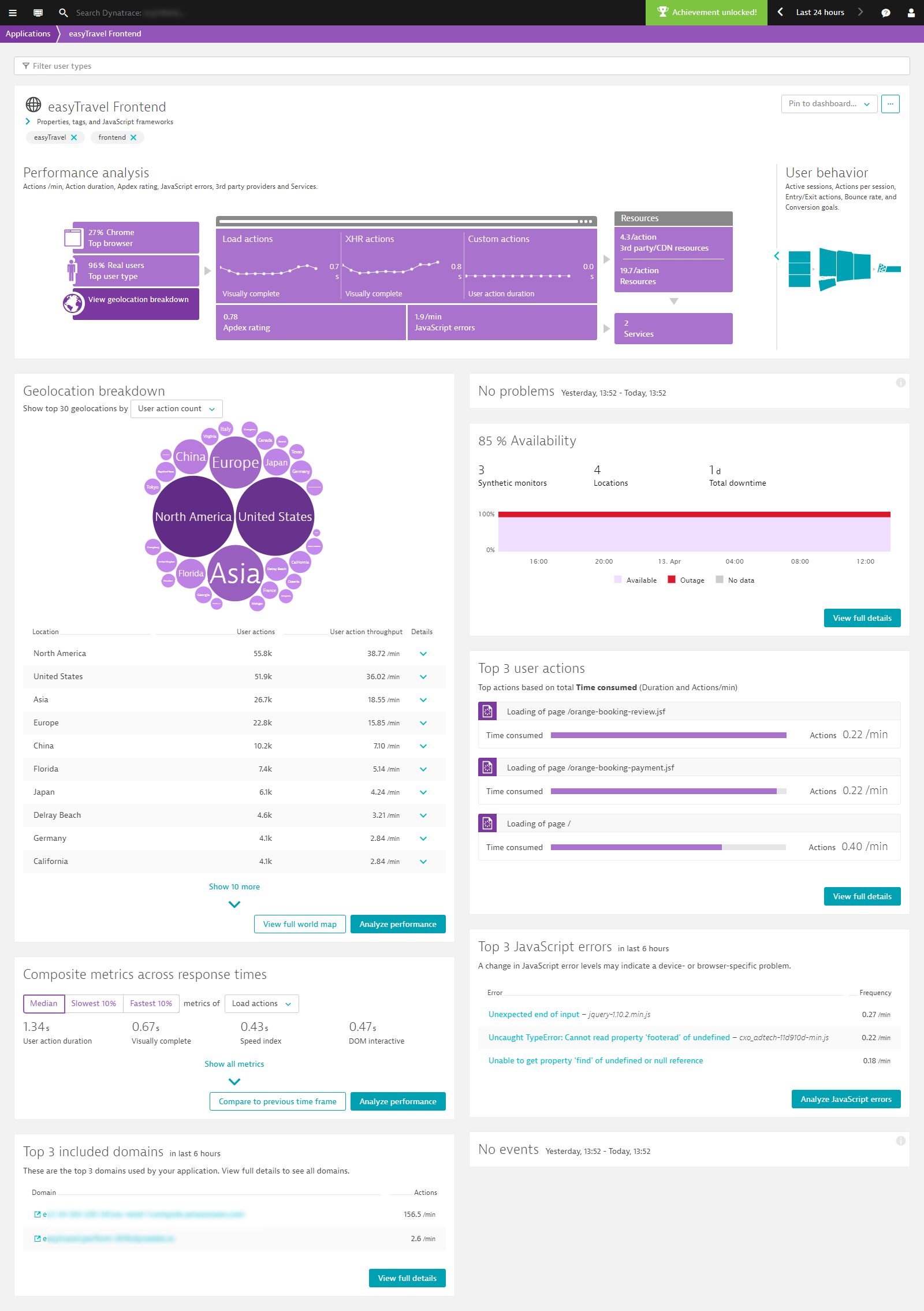Go to Applications breadcrumb

coord(28,33)
